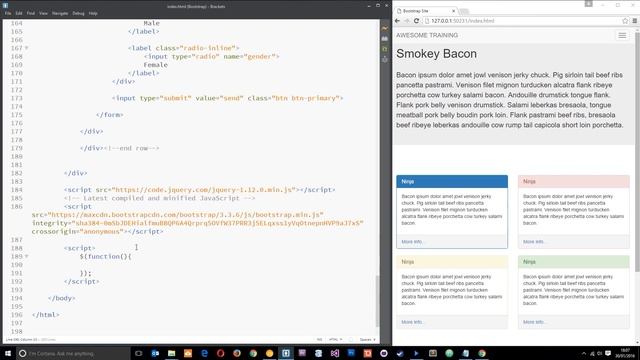640x360 pixels.
Task: Click the </html> tag on line 196
Action: click(x=46, y=315)
